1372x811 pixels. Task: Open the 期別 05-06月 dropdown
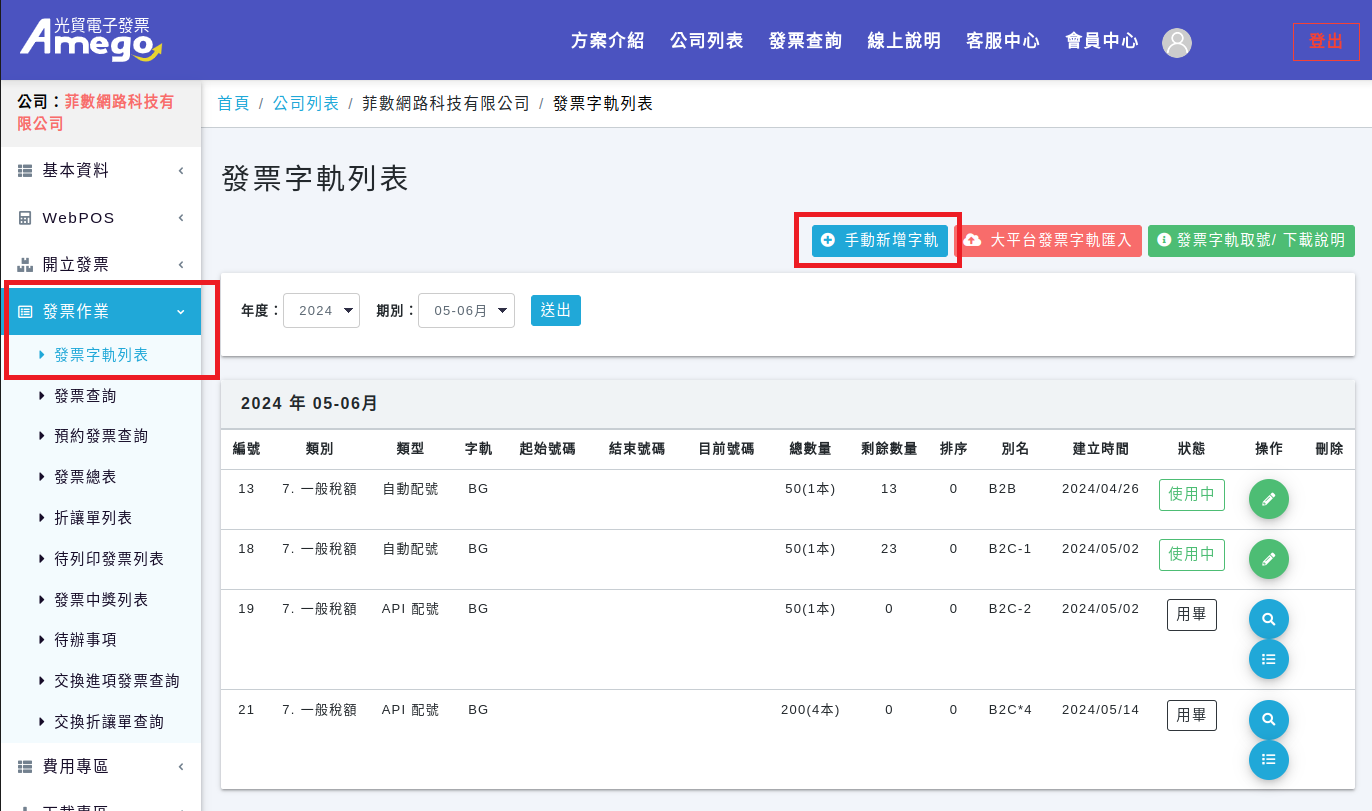click(x=466, y=310)
